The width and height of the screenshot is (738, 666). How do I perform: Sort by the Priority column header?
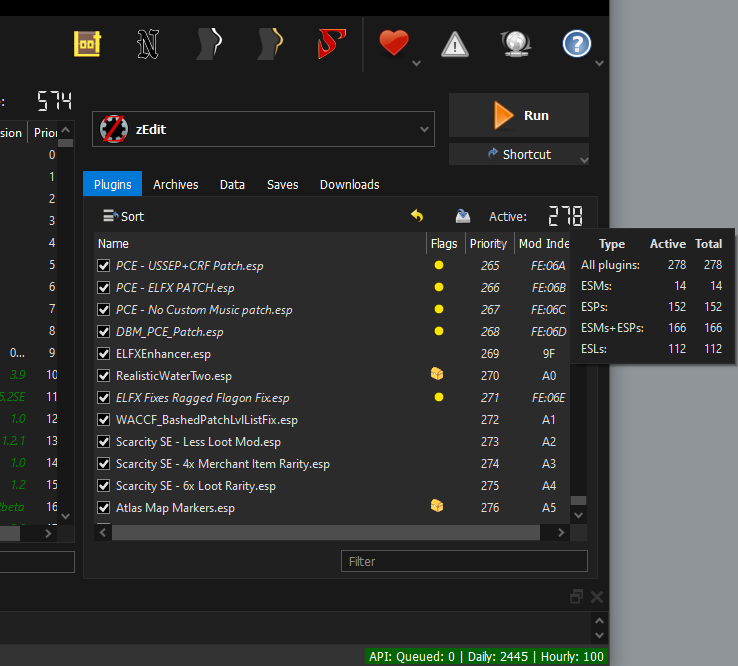(x=488, y=243)
